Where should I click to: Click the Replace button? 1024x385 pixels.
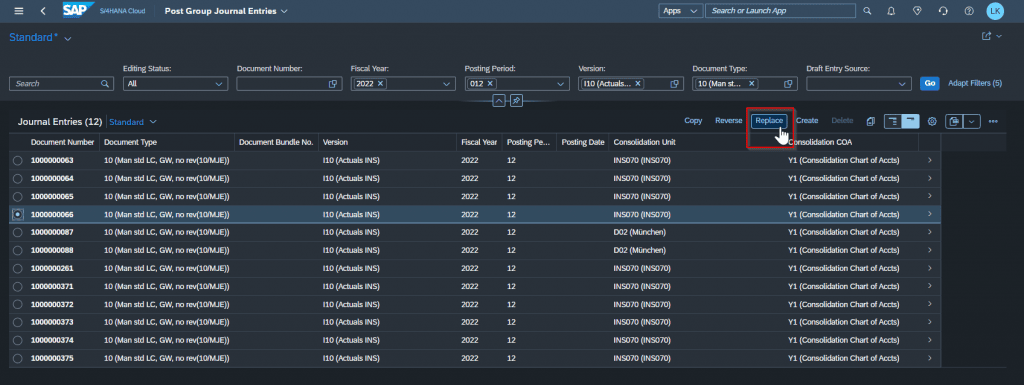(x=769, y=121)
